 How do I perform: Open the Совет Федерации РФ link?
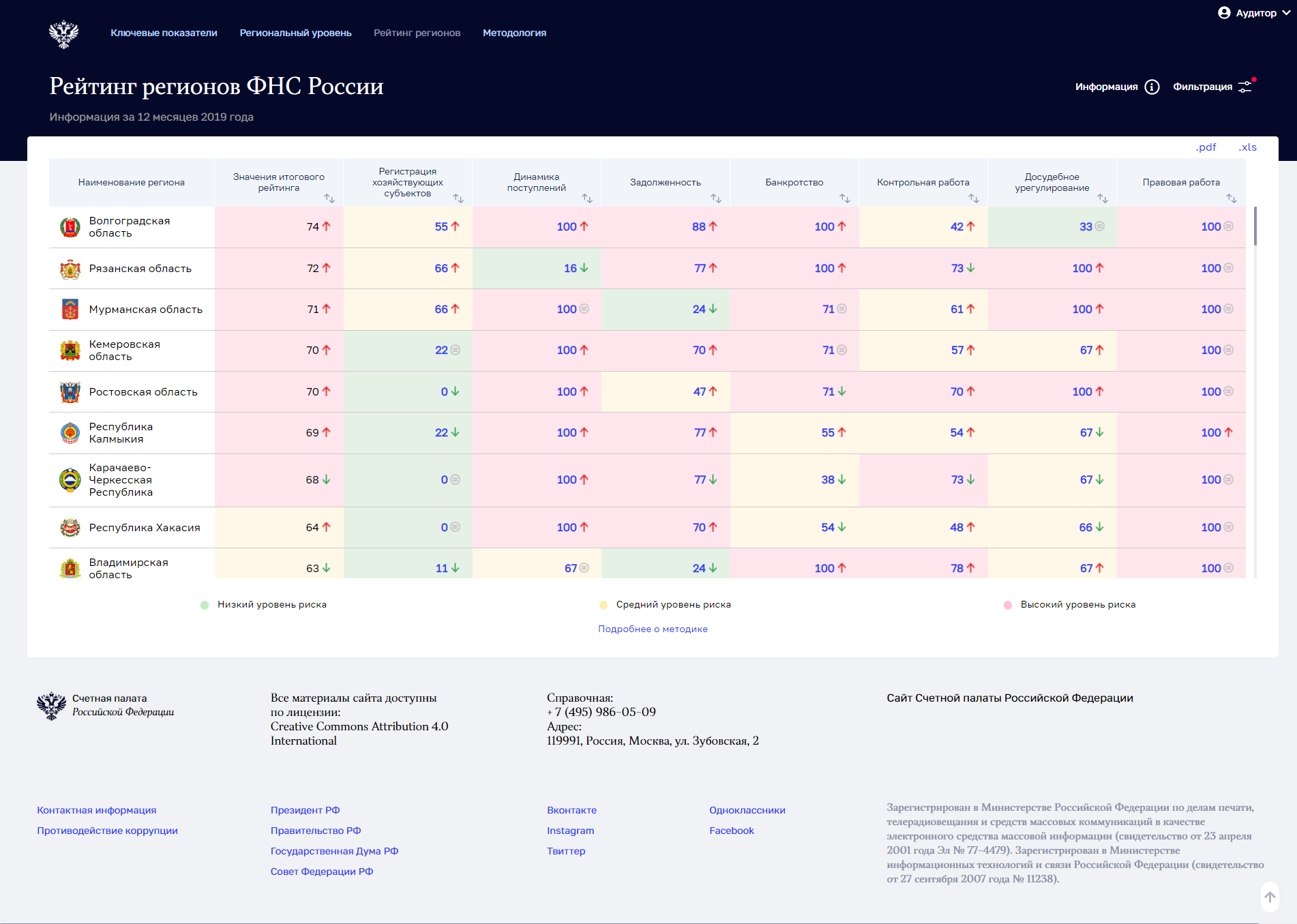click(322, 872)
